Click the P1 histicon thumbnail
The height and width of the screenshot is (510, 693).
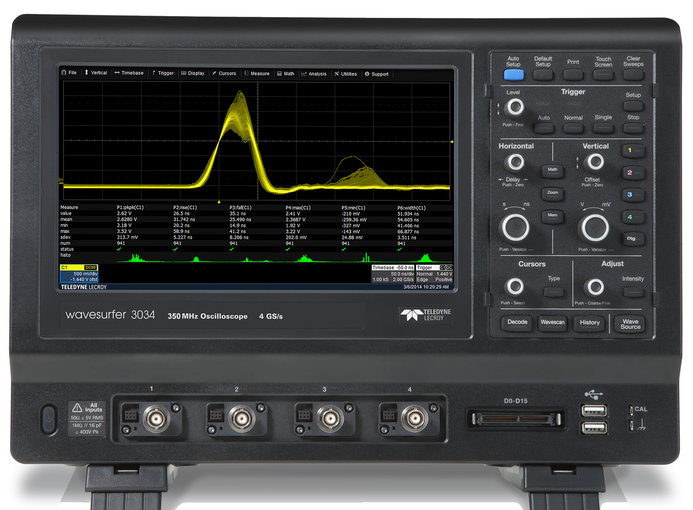pos(135,258)
